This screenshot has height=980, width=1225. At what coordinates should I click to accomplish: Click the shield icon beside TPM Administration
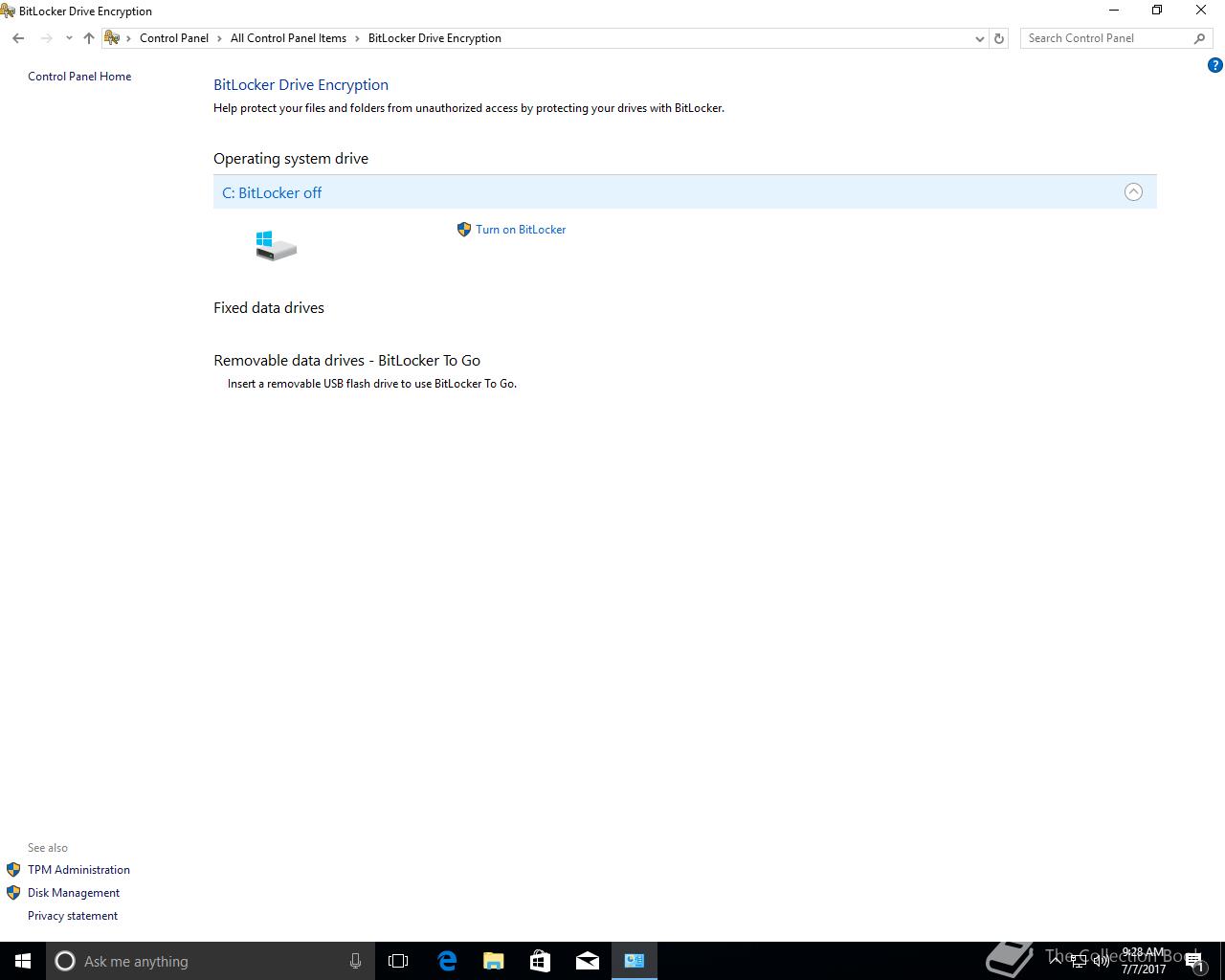point(13,870)
